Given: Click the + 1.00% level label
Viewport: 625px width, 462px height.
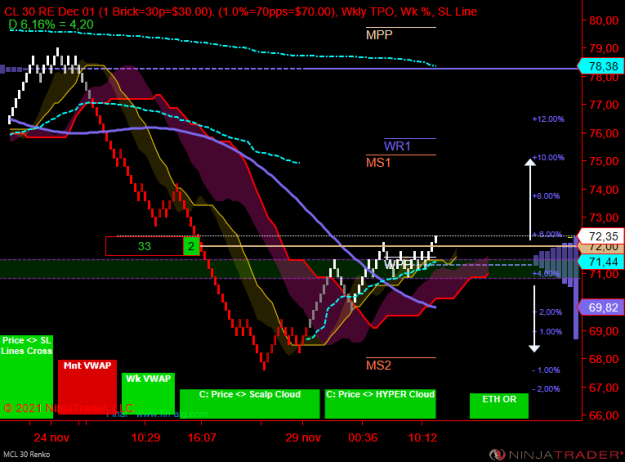Looking at the screenshot, I should [548, 332].
